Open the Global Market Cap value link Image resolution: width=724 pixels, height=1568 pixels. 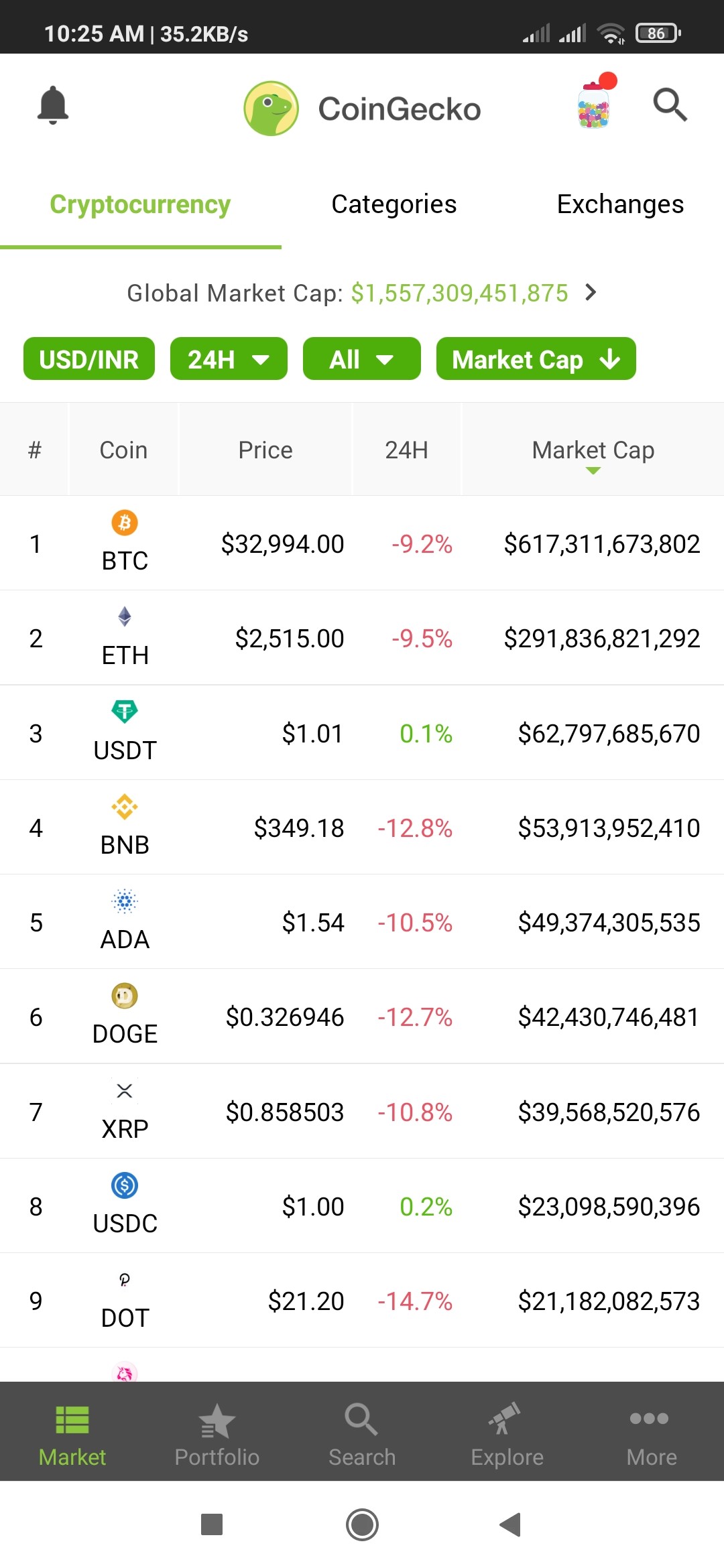pyautogui.click(x=460, y=293)
